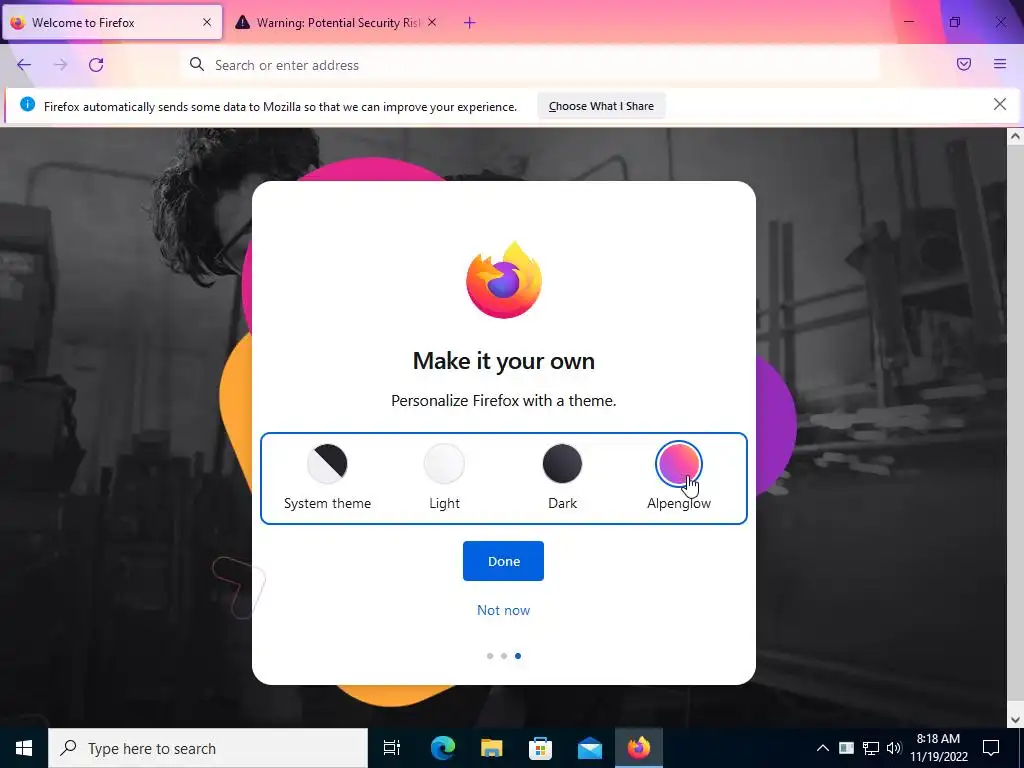The width and height of the screenshot is (1024, 768).
Task: Click Personalize Firefox with a theme text
Action: click(504, 400)
